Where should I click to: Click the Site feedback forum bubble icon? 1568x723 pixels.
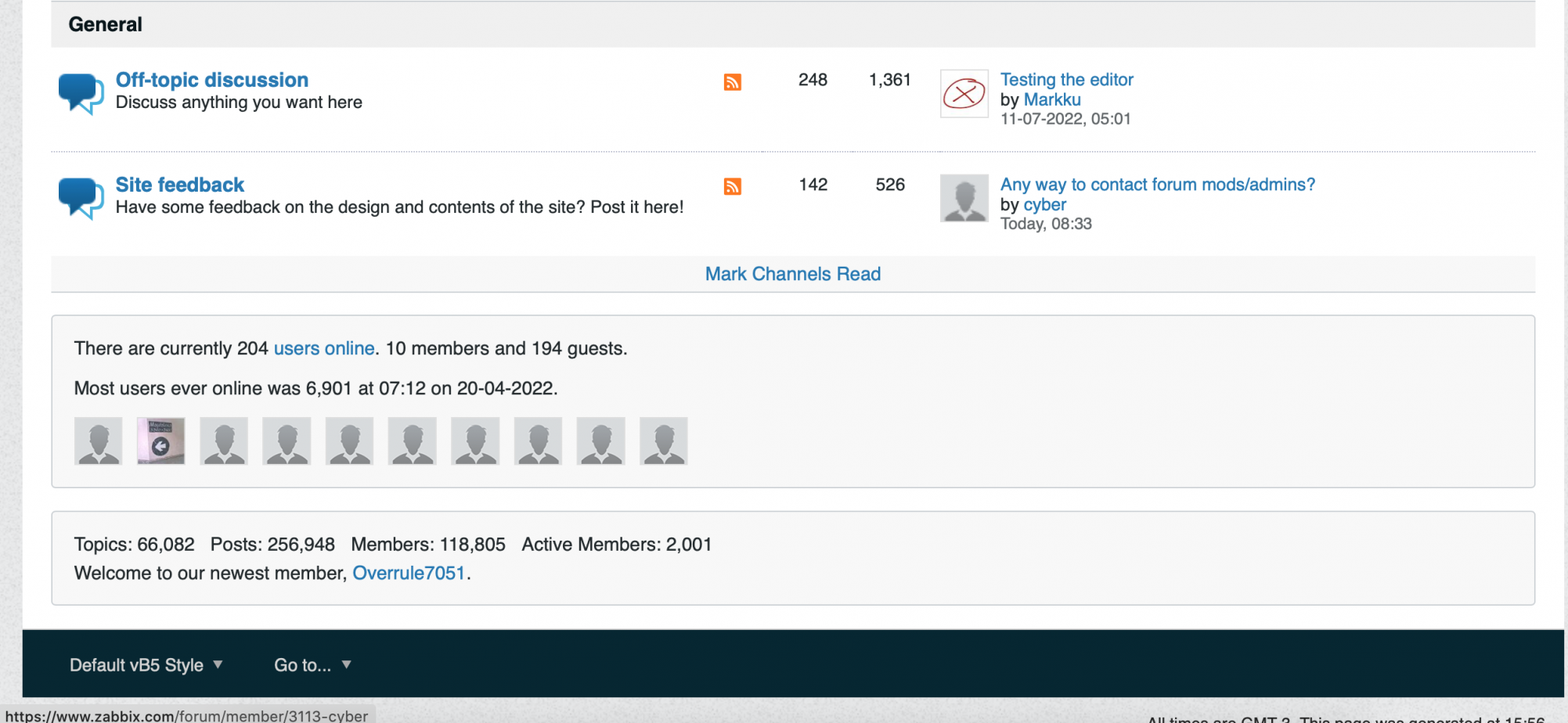click(x=81, y=198)
